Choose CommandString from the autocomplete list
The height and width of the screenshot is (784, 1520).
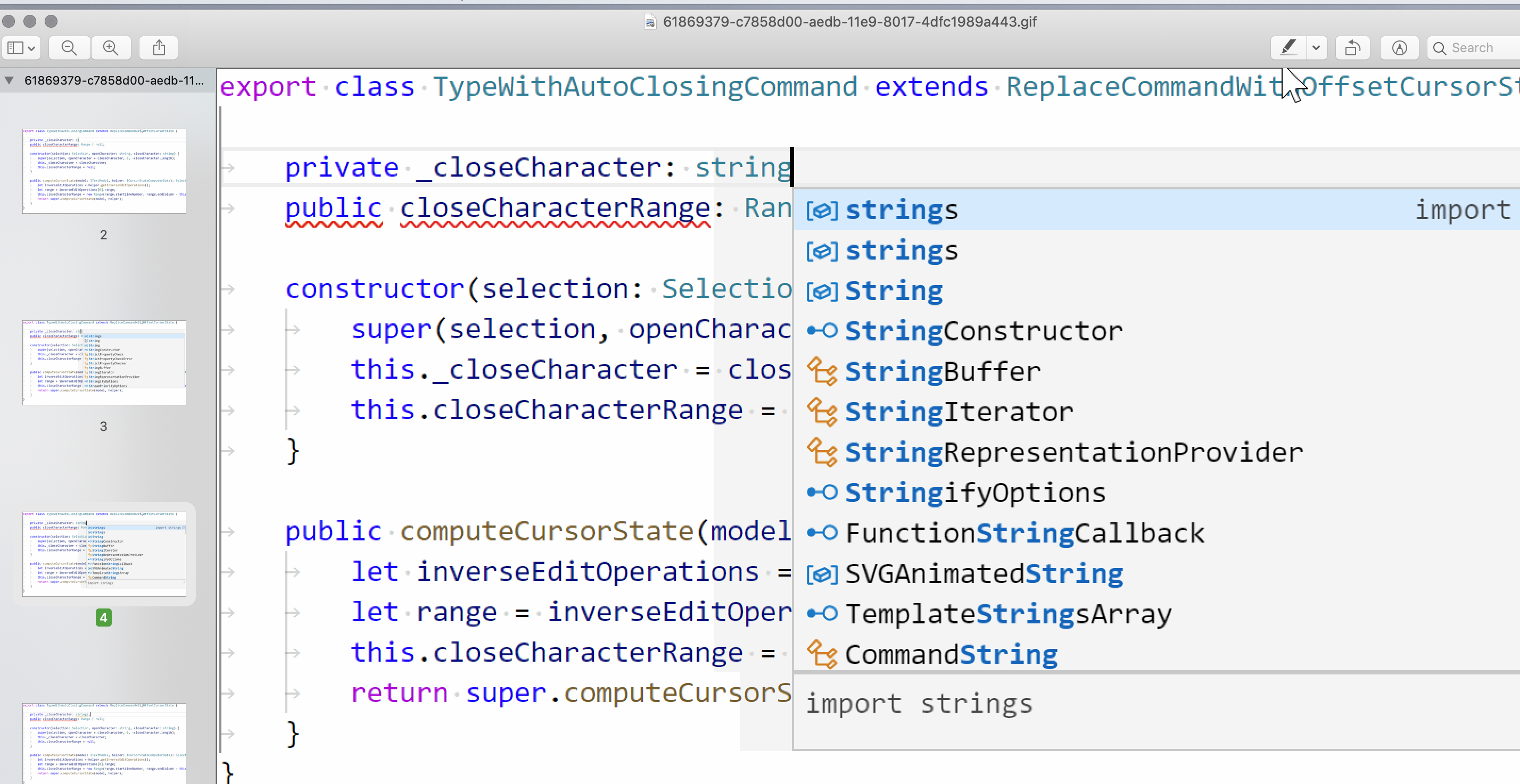pyautogui.click(x=950, y=654)
